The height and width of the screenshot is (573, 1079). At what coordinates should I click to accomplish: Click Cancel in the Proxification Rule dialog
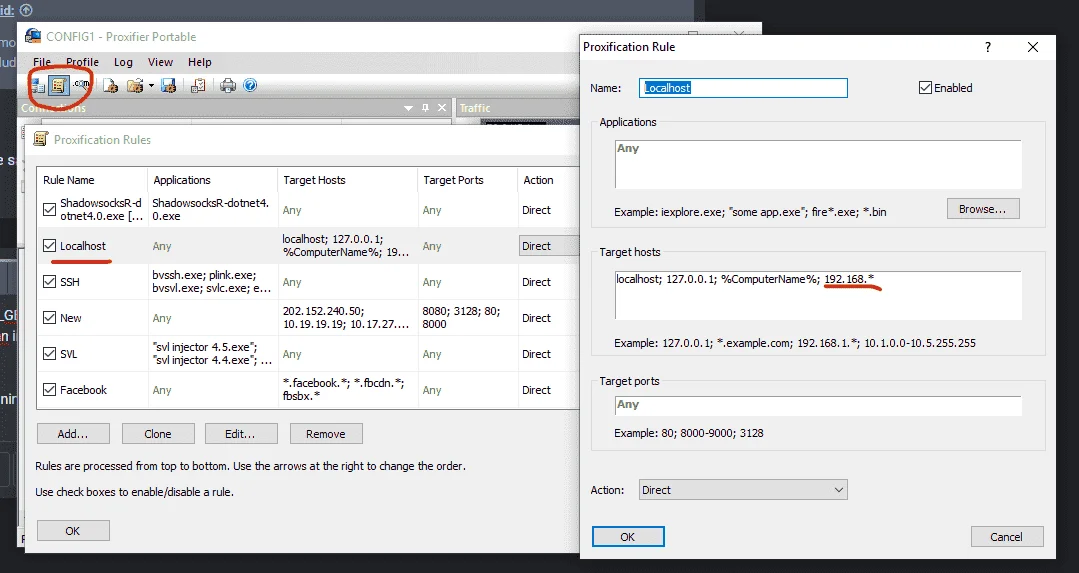tap(1007, 537)
